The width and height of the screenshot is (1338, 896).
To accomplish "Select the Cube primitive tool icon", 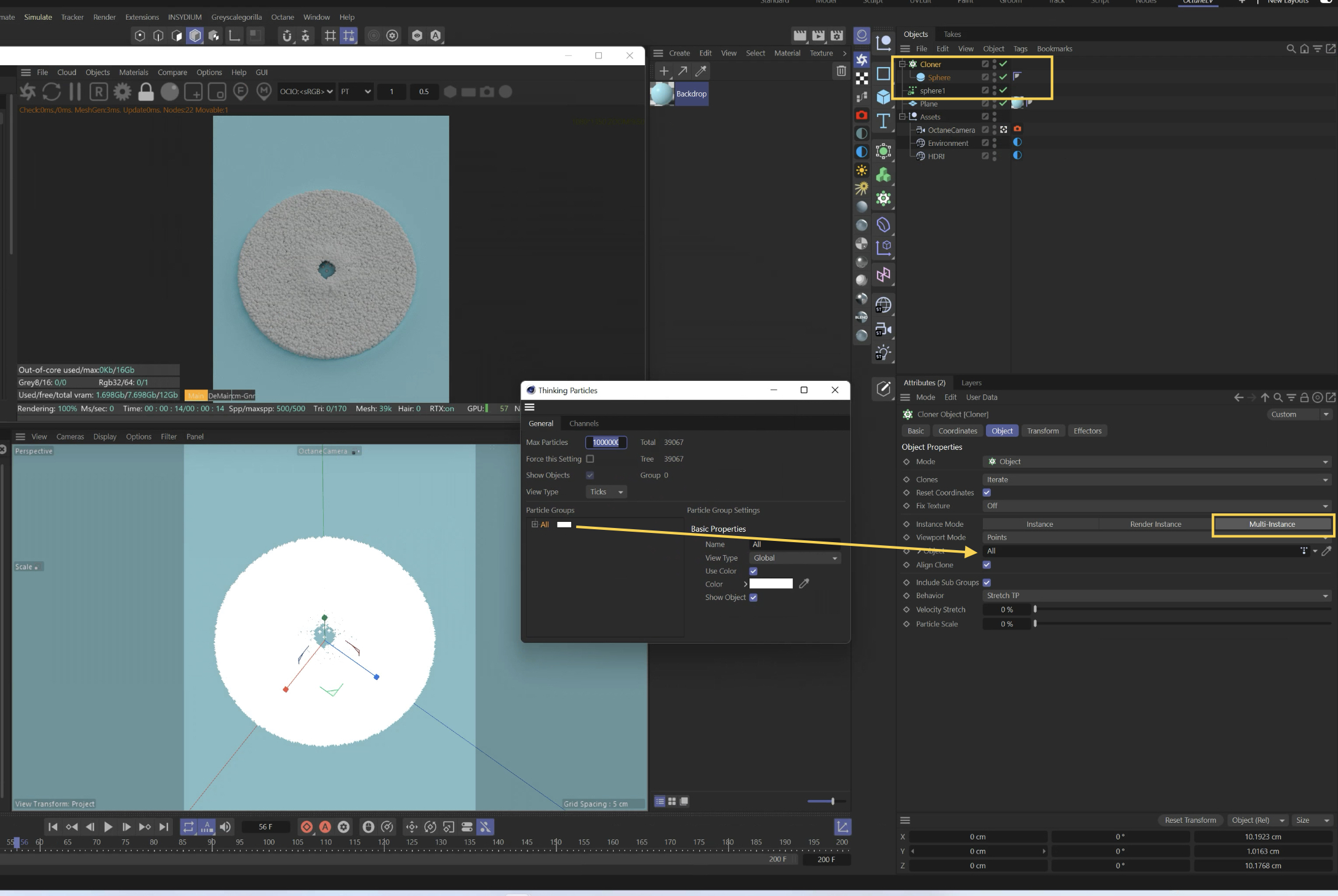I will coord(883,97).
